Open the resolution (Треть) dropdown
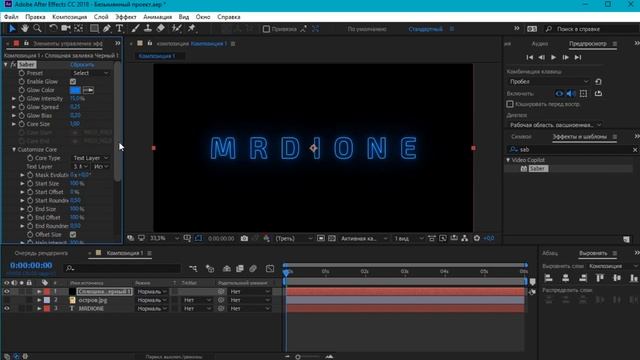 [x=293, y=238]
